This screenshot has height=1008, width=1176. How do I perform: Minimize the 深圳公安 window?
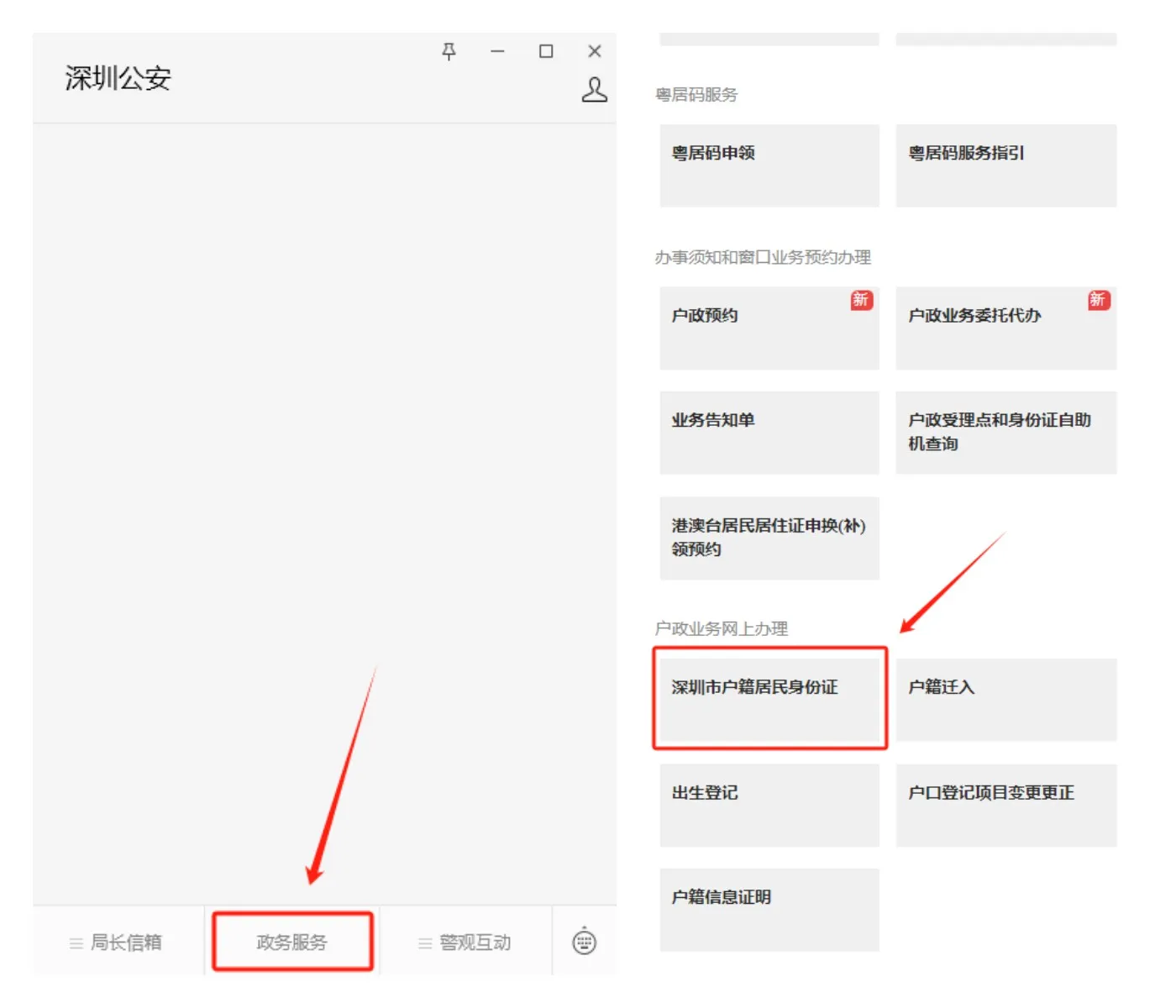click(x=497, y=51)
